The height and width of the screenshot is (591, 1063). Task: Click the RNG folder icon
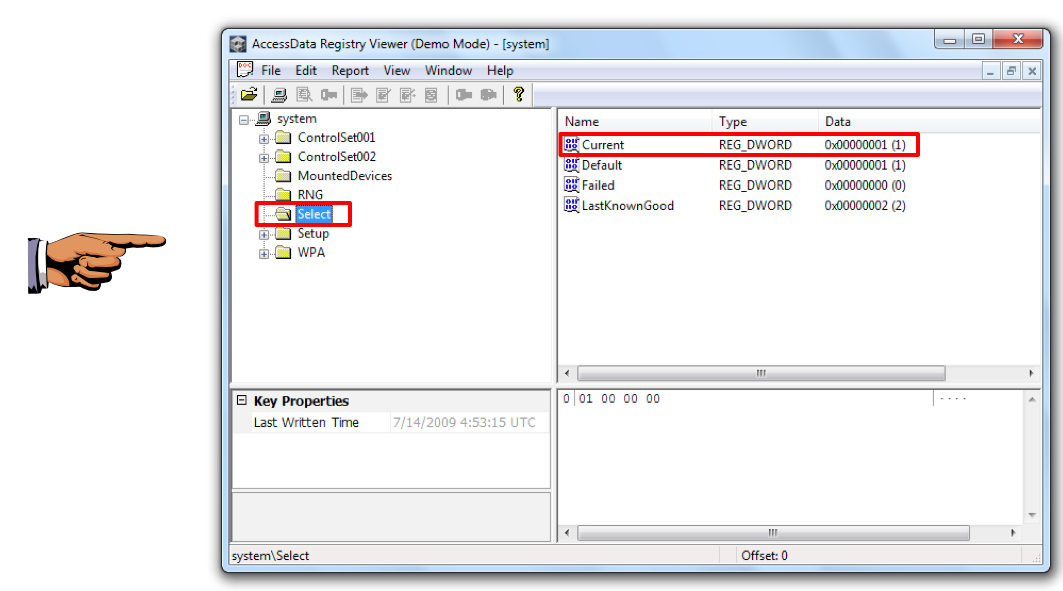coord(283,195)
